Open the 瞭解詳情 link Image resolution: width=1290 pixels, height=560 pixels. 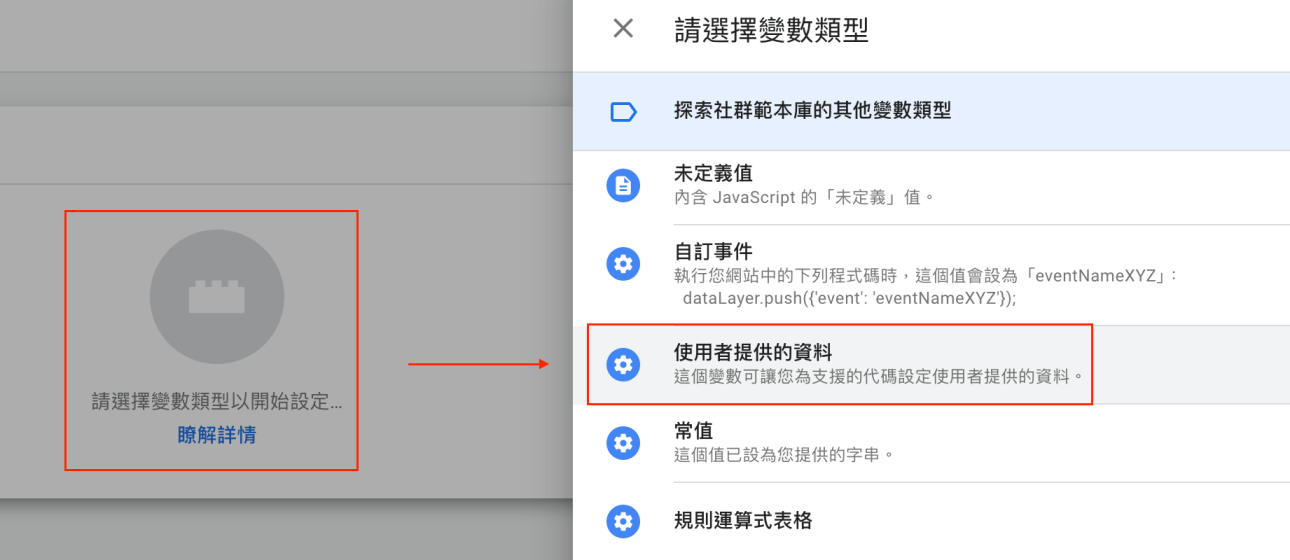click(217, 435)
